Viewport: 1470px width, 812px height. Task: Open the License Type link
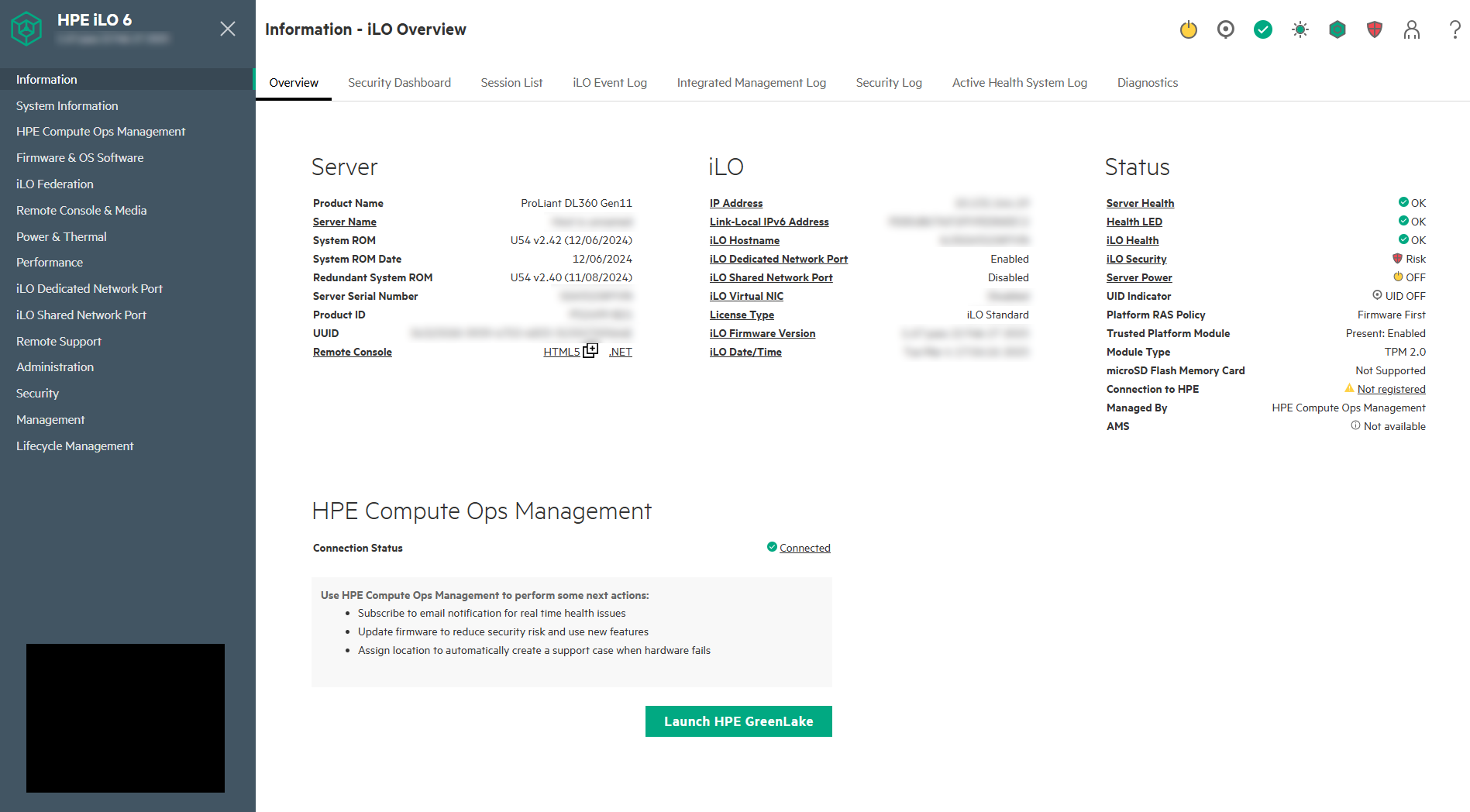[742, 315]
